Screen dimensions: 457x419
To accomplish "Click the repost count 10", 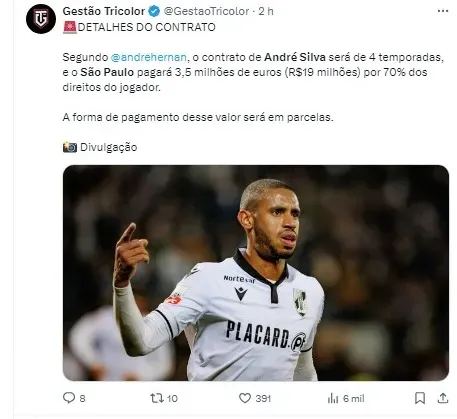I will [172, 398].
